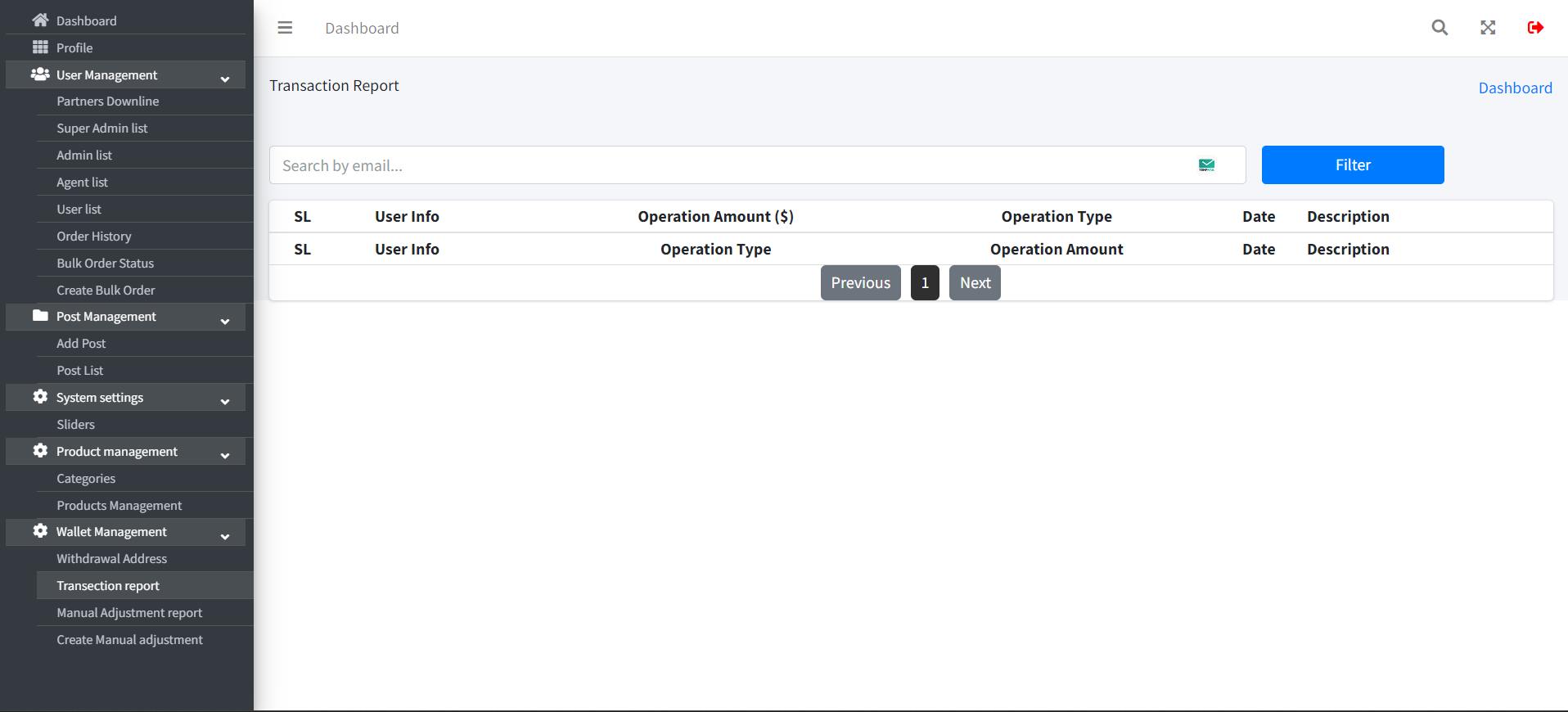Click the hamburger menu toggle icon
1568x712 pixels.
point(285,28)
